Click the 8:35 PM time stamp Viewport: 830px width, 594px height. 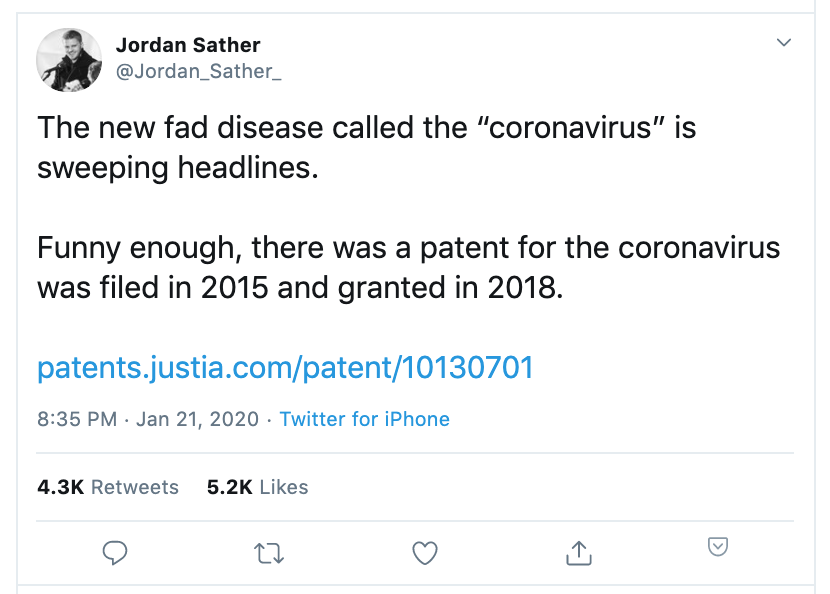[x=77, y=419]
